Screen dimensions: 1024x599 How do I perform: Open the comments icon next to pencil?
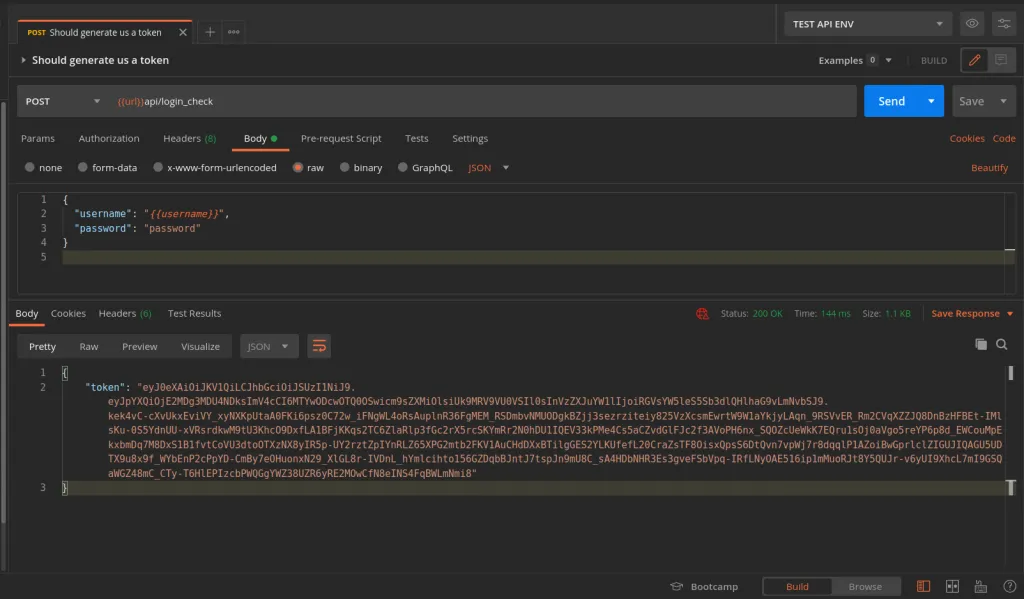[1000, 60]
